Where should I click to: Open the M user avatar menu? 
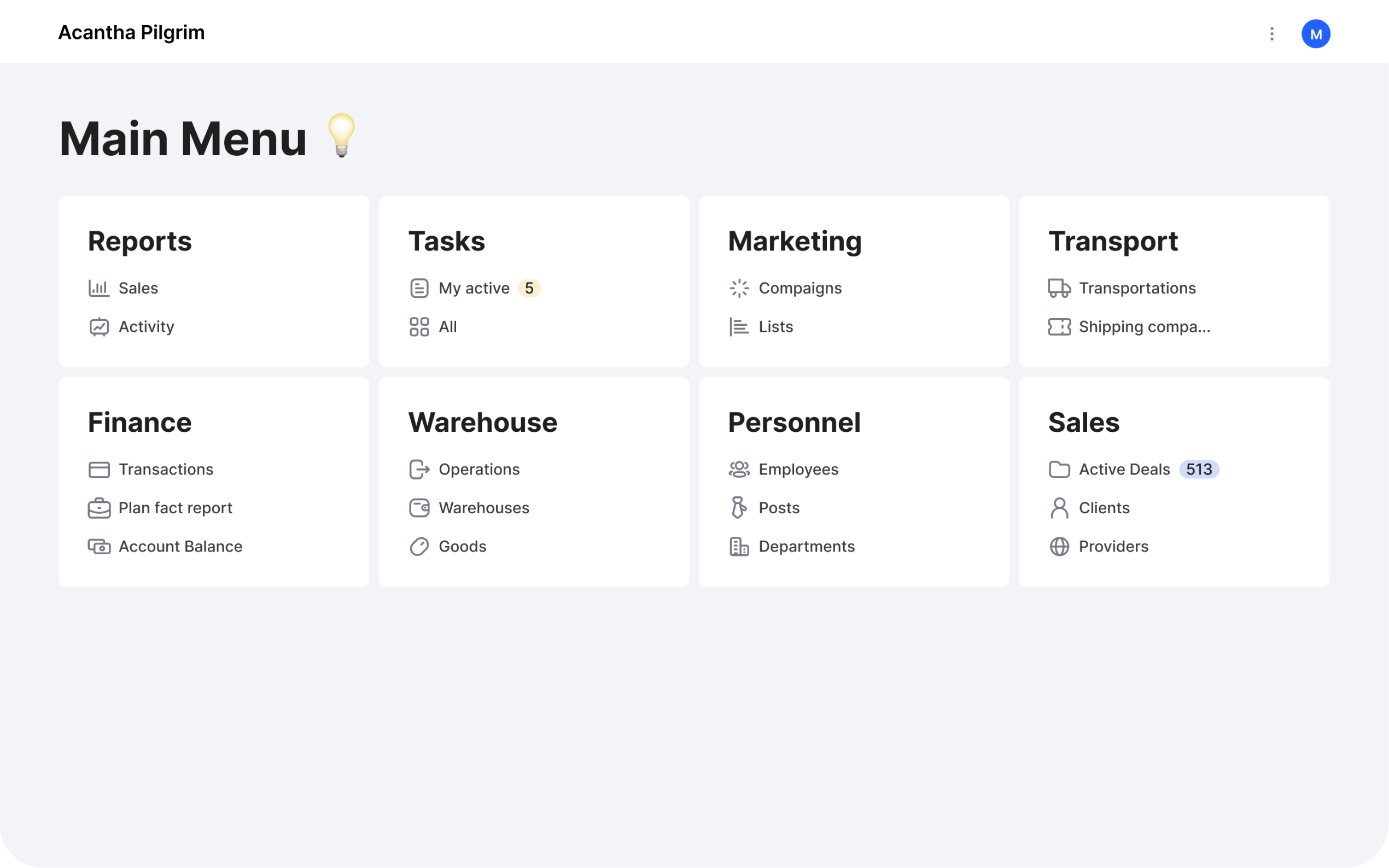click(x=1316, y=34)
